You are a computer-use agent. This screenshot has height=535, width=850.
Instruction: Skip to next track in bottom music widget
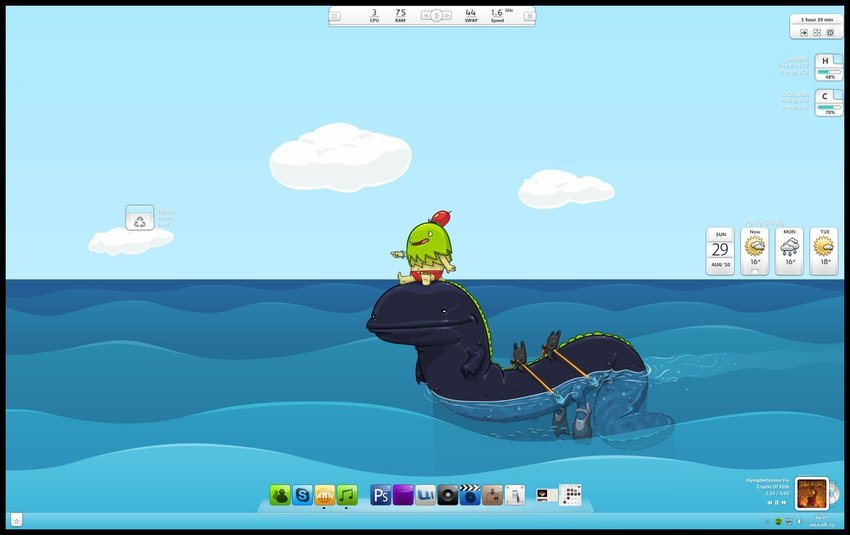pyautogui.click(x=784, y=502)
